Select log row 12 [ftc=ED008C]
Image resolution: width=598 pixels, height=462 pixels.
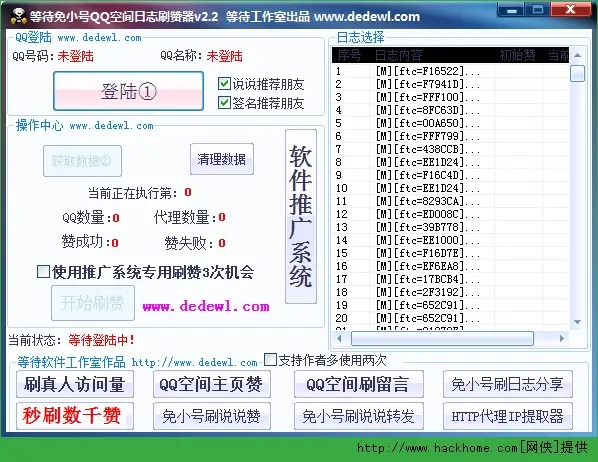point(451,214)
